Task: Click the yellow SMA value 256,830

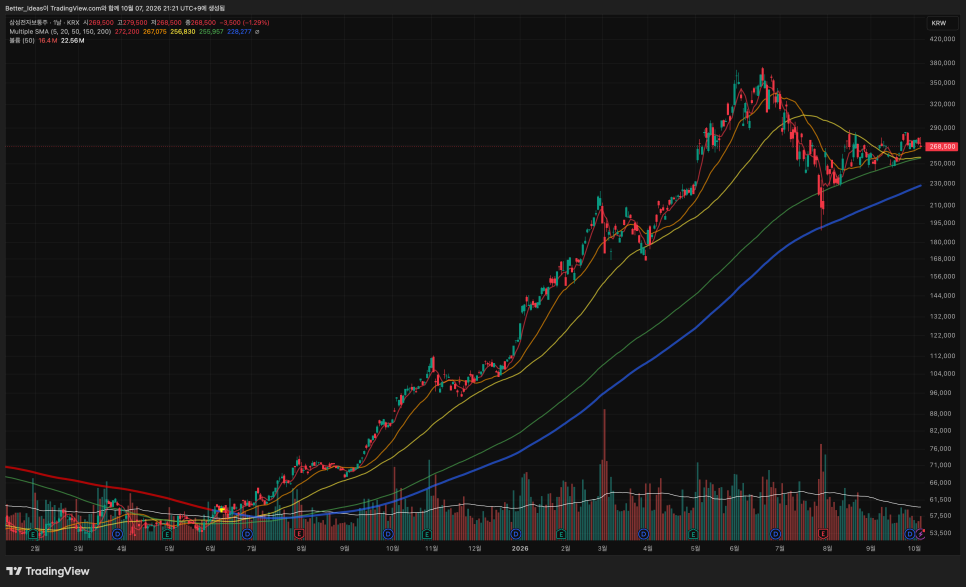Action: coord(183,31)
